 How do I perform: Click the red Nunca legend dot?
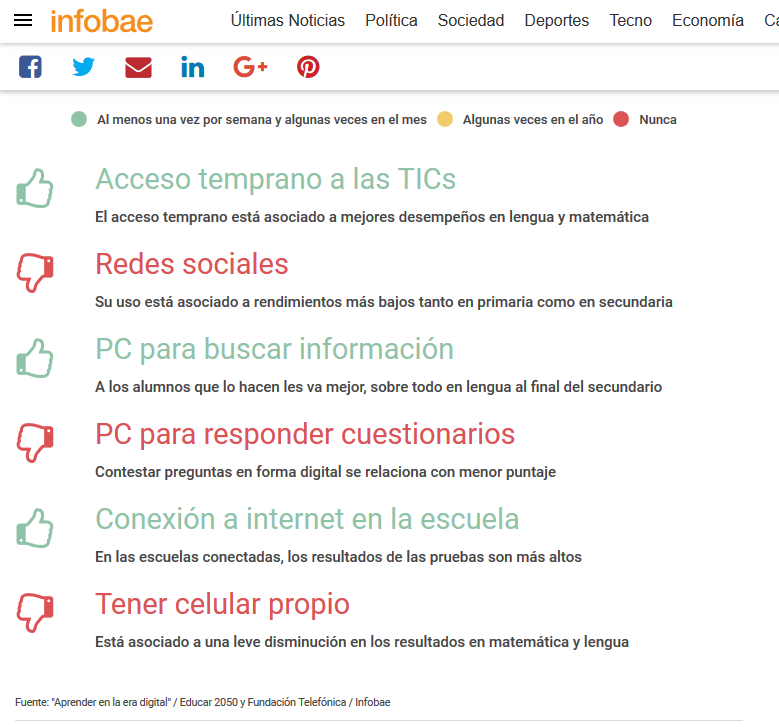pos(621,119)
